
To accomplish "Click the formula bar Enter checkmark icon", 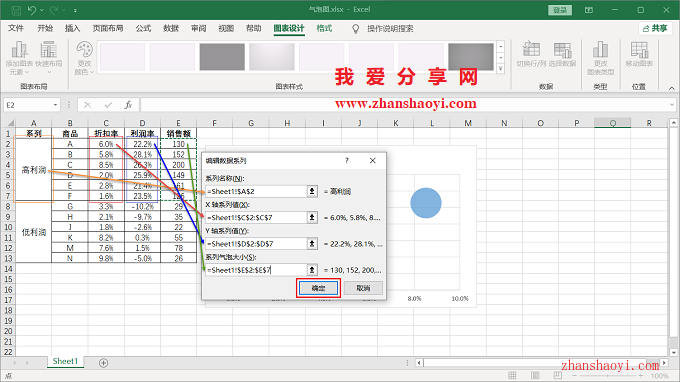I will tap(108, 105).
